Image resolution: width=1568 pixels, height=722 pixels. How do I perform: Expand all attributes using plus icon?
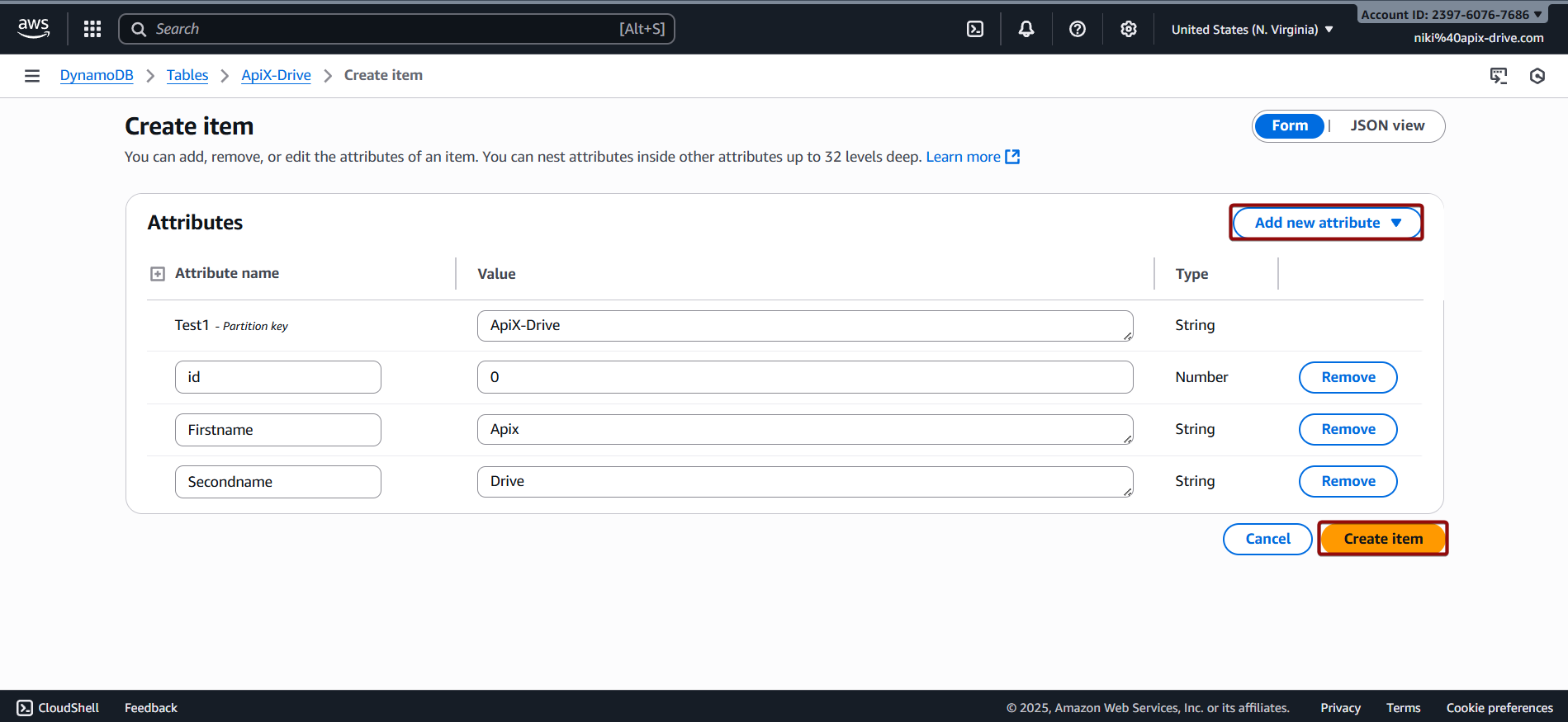(x=158, y=274)
